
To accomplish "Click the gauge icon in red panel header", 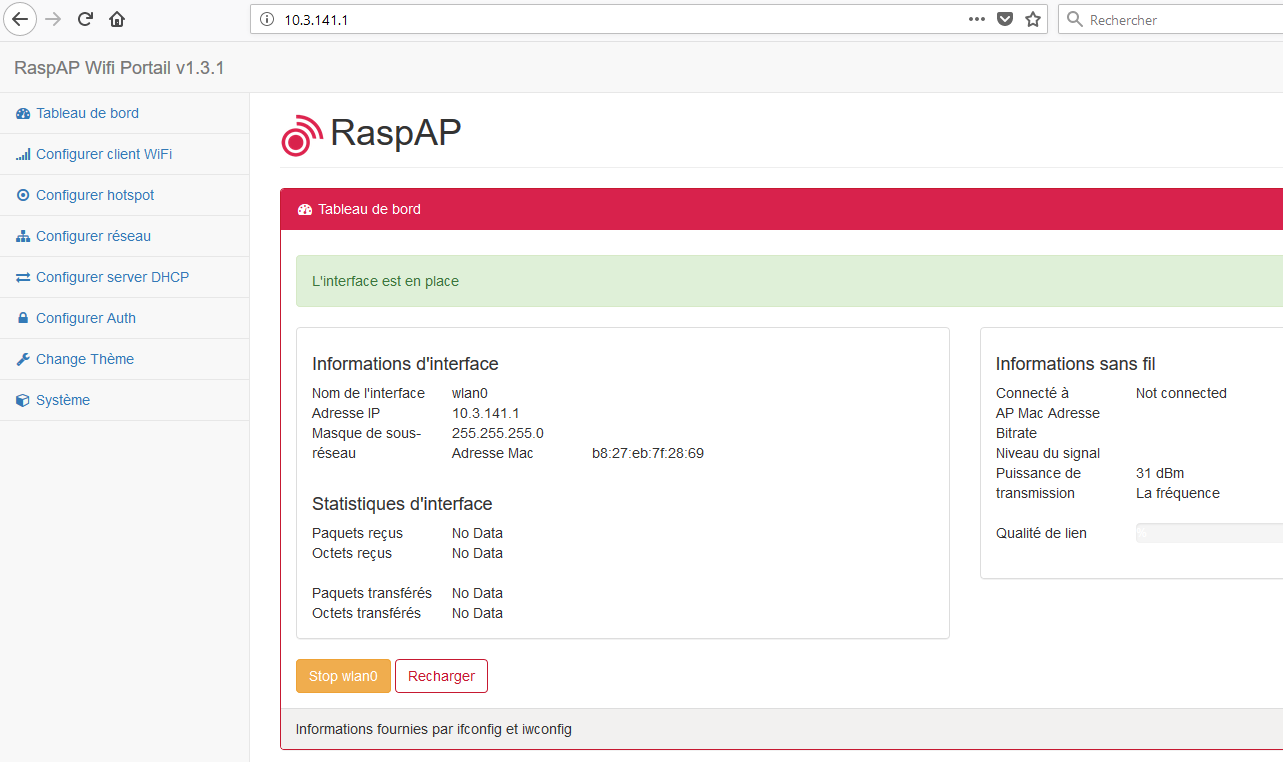I will click(305, 210).
